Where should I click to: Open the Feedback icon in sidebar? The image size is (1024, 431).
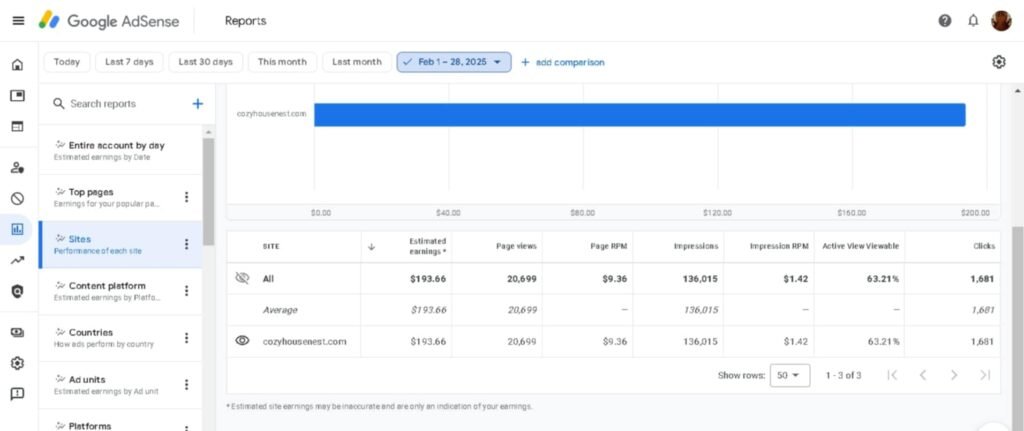[x=17, y=394]
